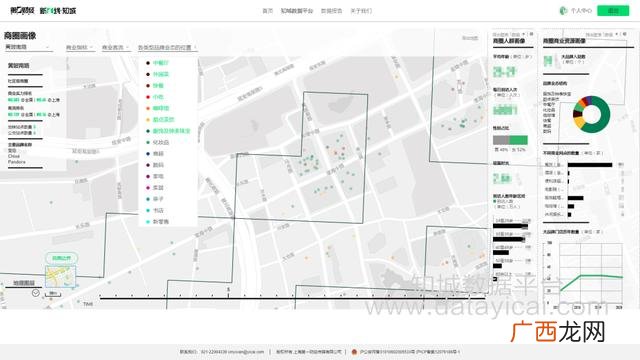Open 知城数据平台 in the top navigation

coord(297,11)
